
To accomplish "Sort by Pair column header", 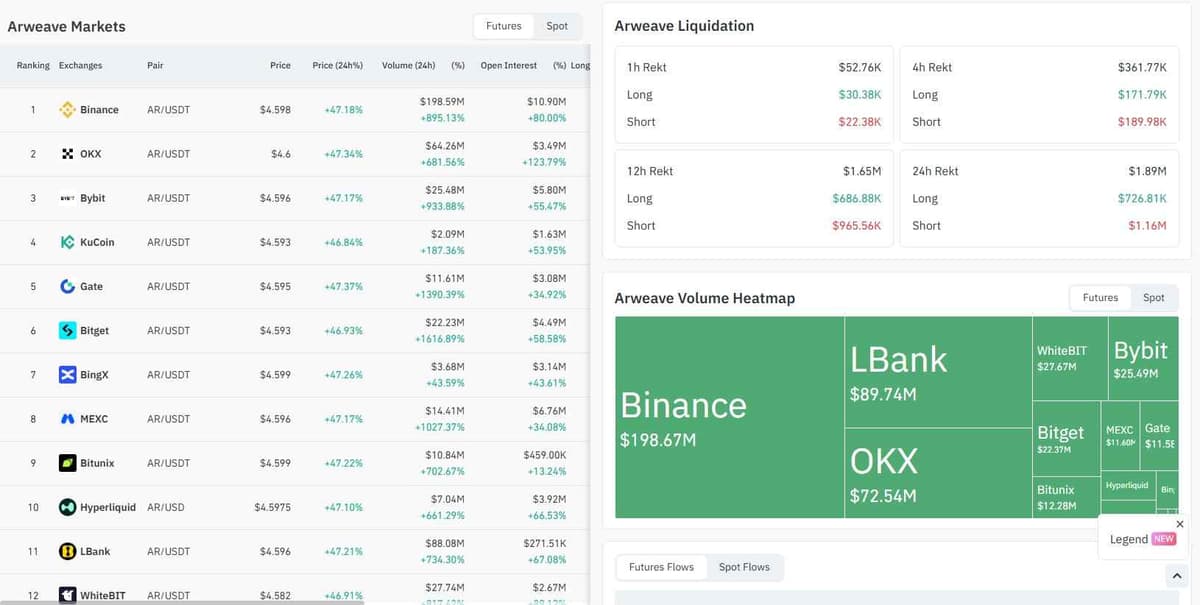I will tap(155, 66).
